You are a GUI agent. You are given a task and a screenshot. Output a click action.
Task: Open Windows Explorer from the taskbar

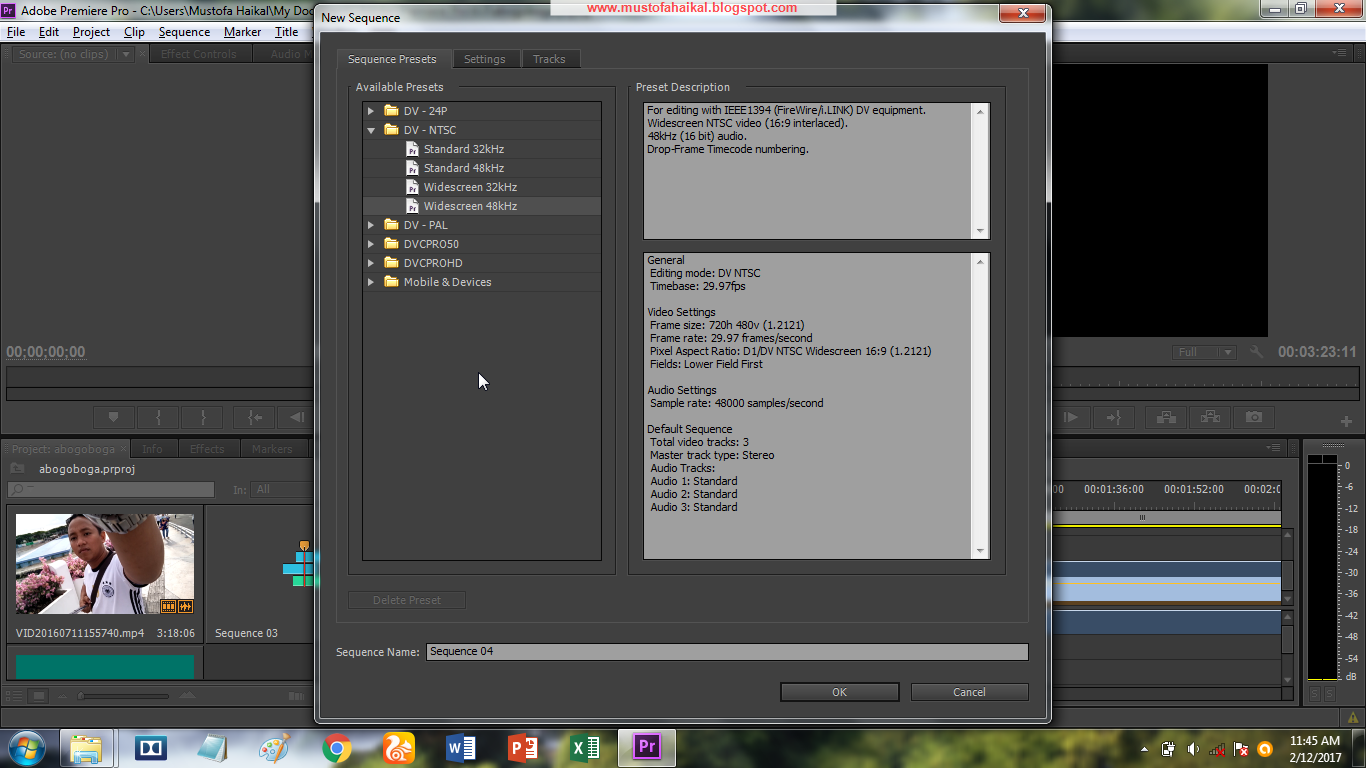87,747
